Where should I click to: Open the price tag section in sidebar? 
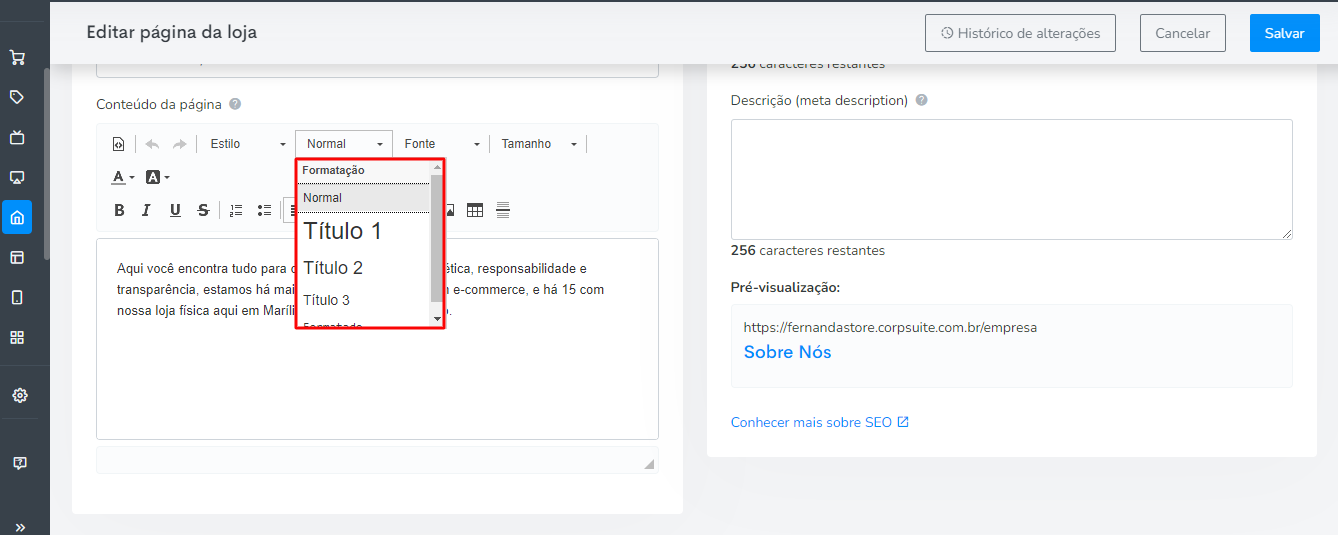click(x=17, y=97)
